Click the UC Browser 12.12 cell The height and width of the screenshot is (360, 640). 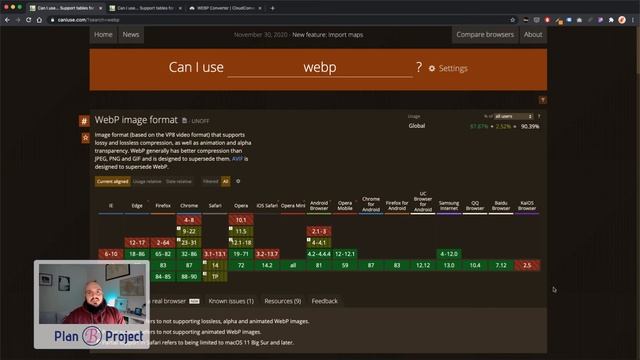point(423,265)
